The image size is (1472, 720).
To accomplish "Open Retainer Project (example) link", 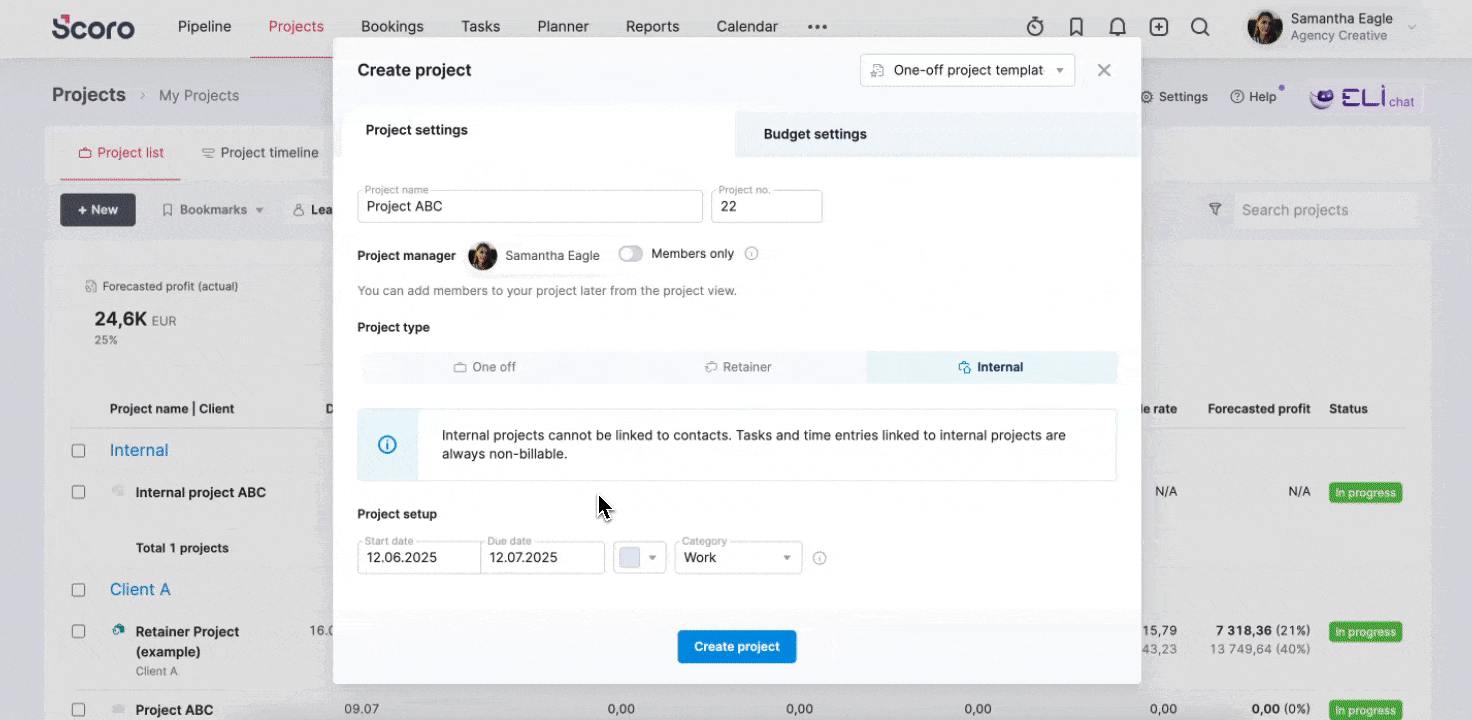I will click(187, 641).
